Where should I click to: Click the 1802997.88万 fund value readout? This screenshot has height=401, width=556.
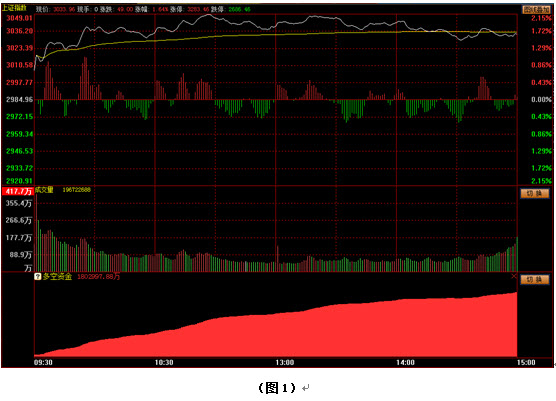[99, 276]
